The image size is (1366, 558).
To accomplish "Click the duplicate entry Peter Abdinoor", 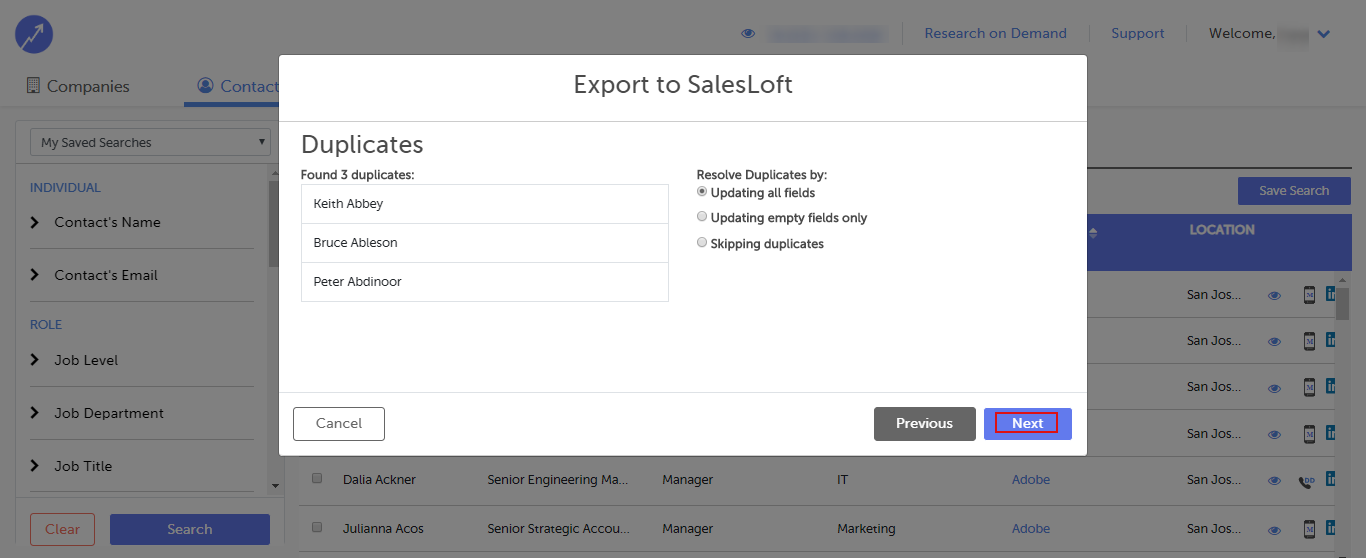I will point(485,282).
